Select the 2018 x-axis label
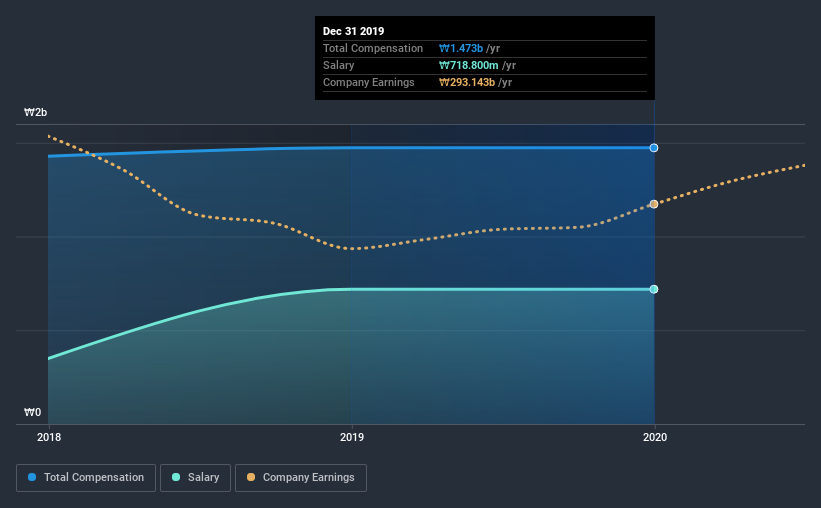 [x=49, y=437]
